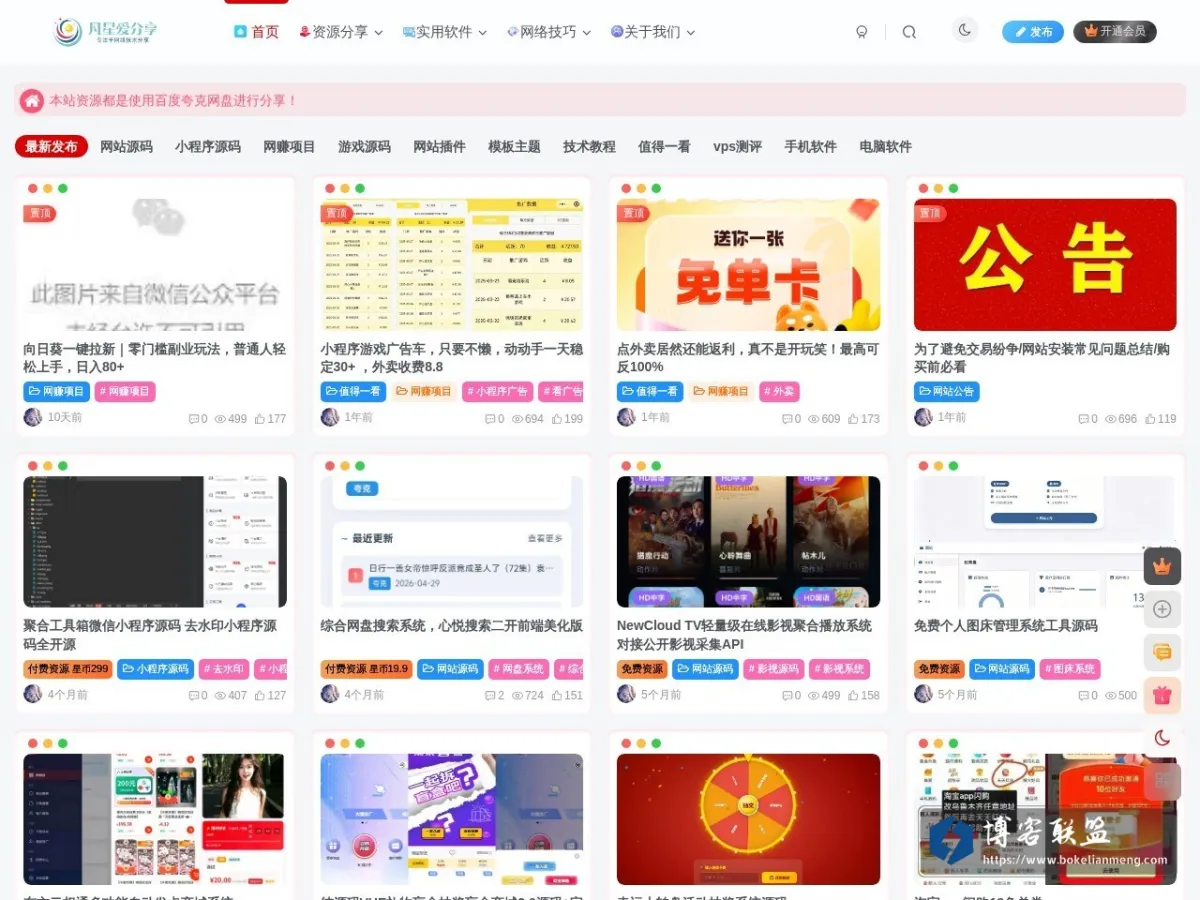Select the 小程序源码 category tab
The image size is (1200, 900).
[208, 147]
